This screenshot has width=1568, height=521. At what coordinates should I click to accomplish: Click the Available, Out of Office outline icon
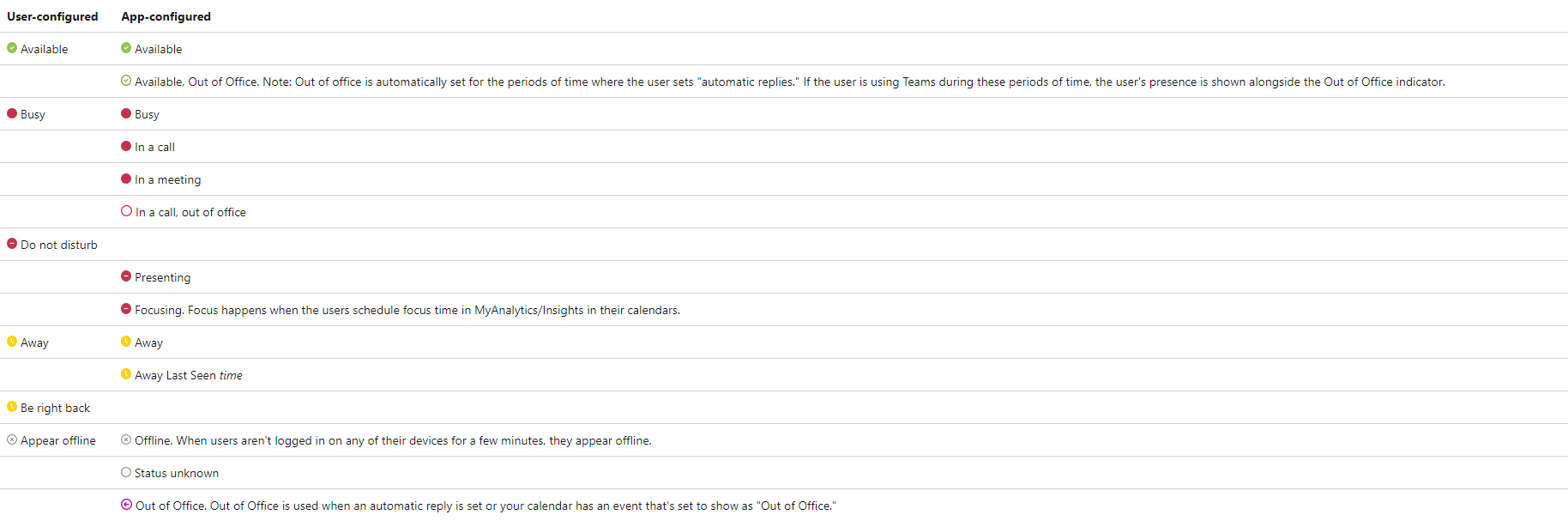(x=126, y=81)
